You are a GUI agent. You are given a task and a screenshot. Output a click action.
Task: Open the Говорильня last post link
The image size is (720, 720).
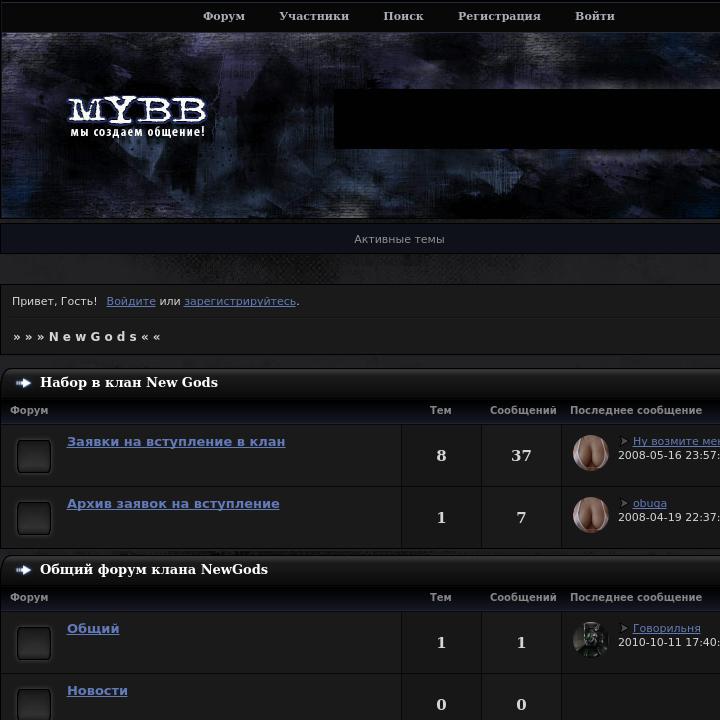pyautogui.click(x=666, y=628)
